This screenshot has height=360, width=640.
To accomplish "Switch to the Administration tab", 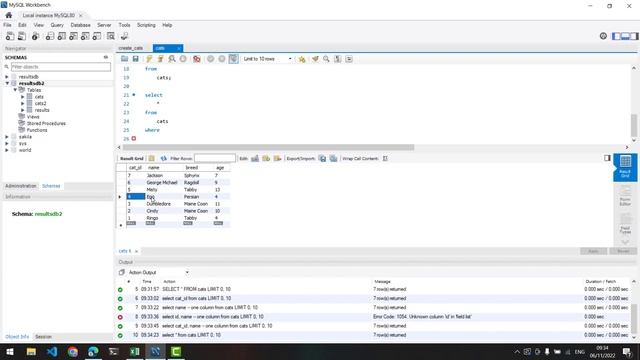I will point(20,186).
